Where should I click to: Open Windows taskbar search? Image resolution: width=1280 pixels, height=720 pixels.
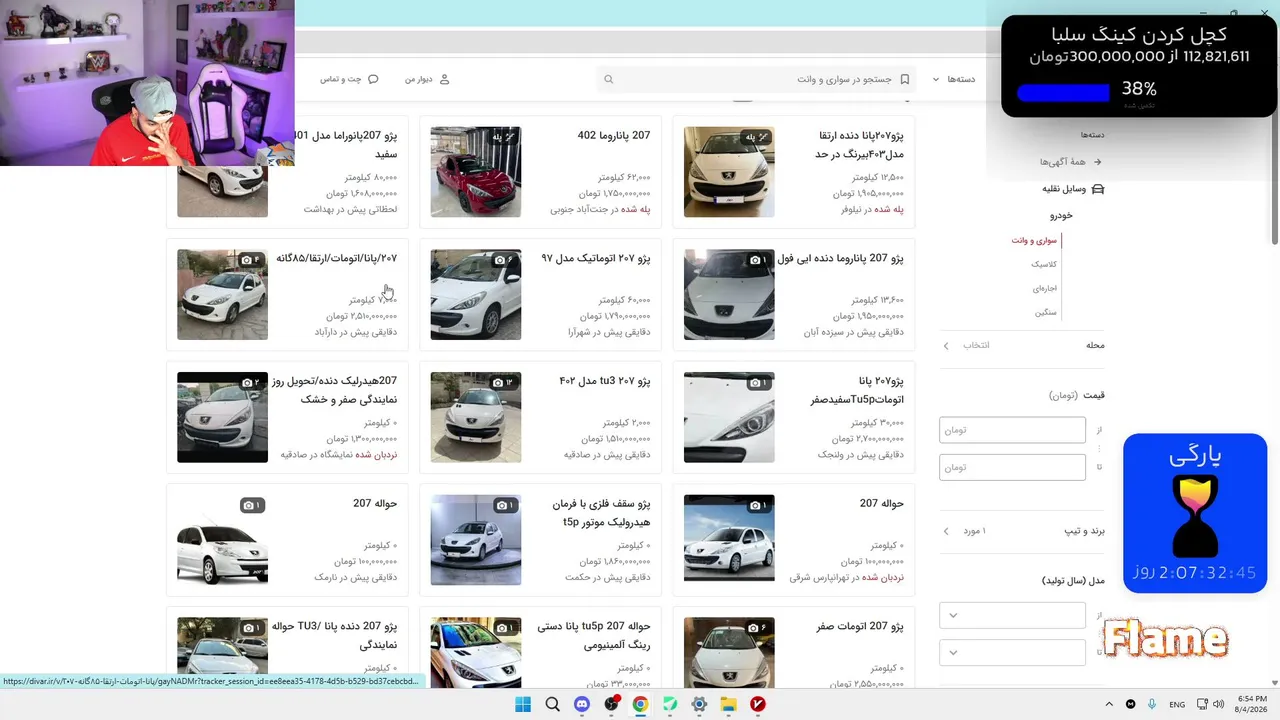[x=553, y=704]
